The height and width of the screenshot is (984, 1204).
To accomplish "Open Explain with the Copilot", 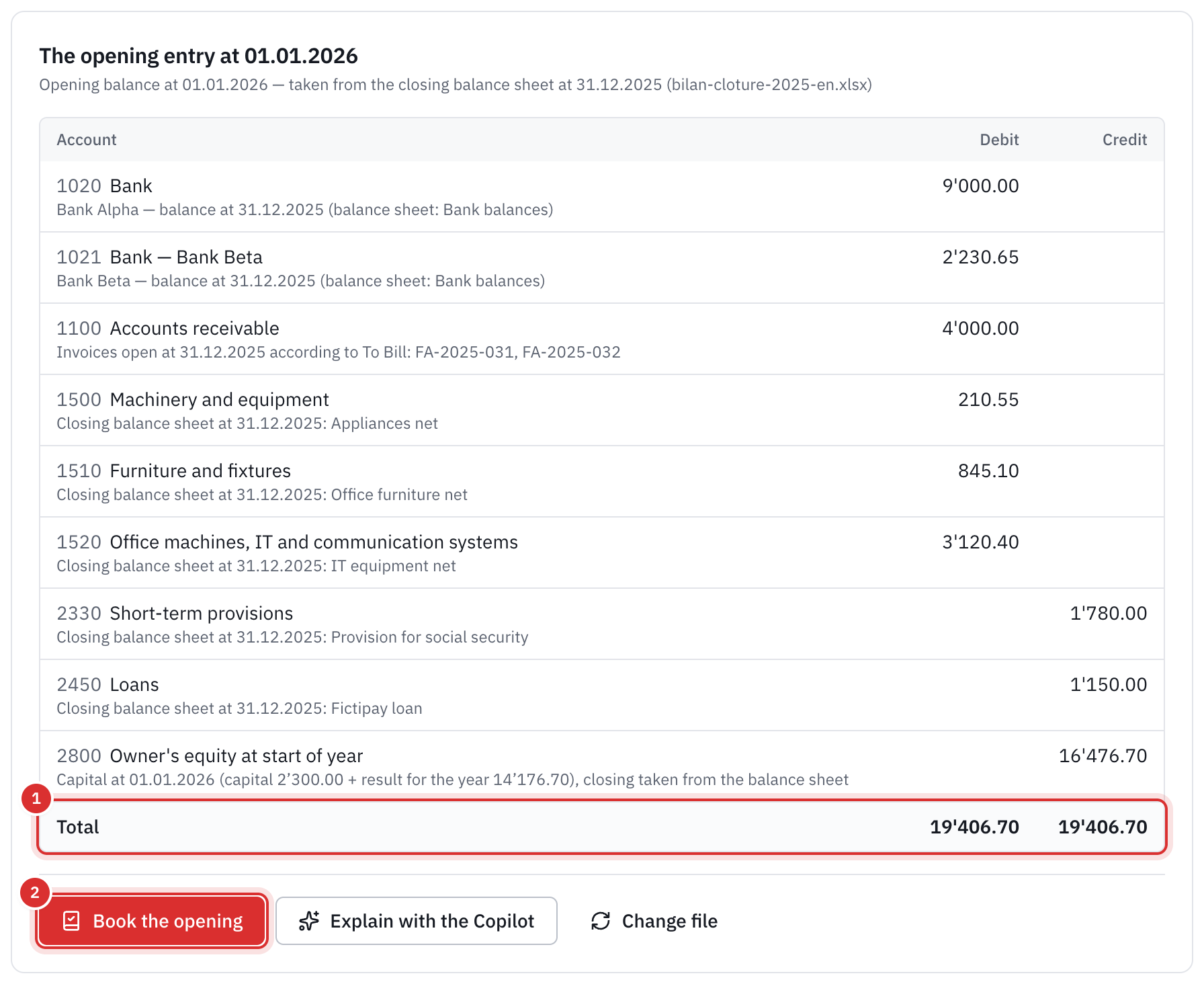I will [417, 921].
